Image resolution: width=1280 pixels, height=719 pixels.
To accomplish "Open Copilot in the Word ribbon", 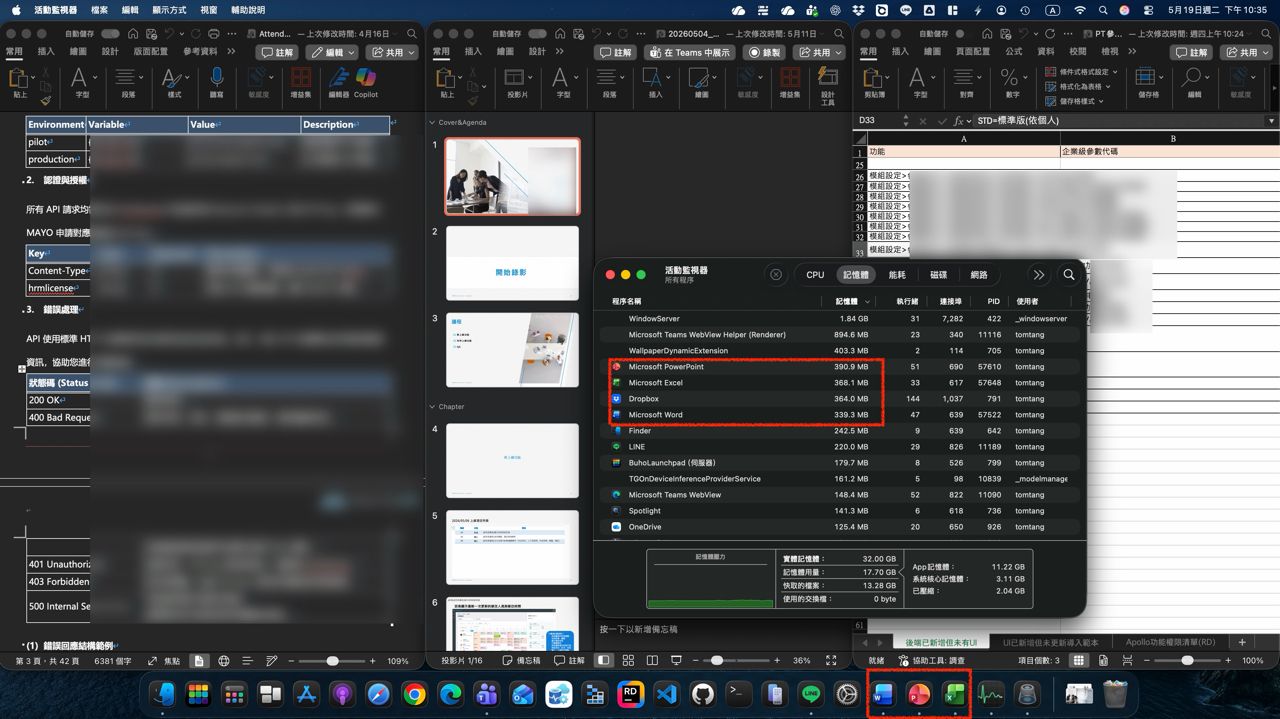I will (x=366, y=82).
